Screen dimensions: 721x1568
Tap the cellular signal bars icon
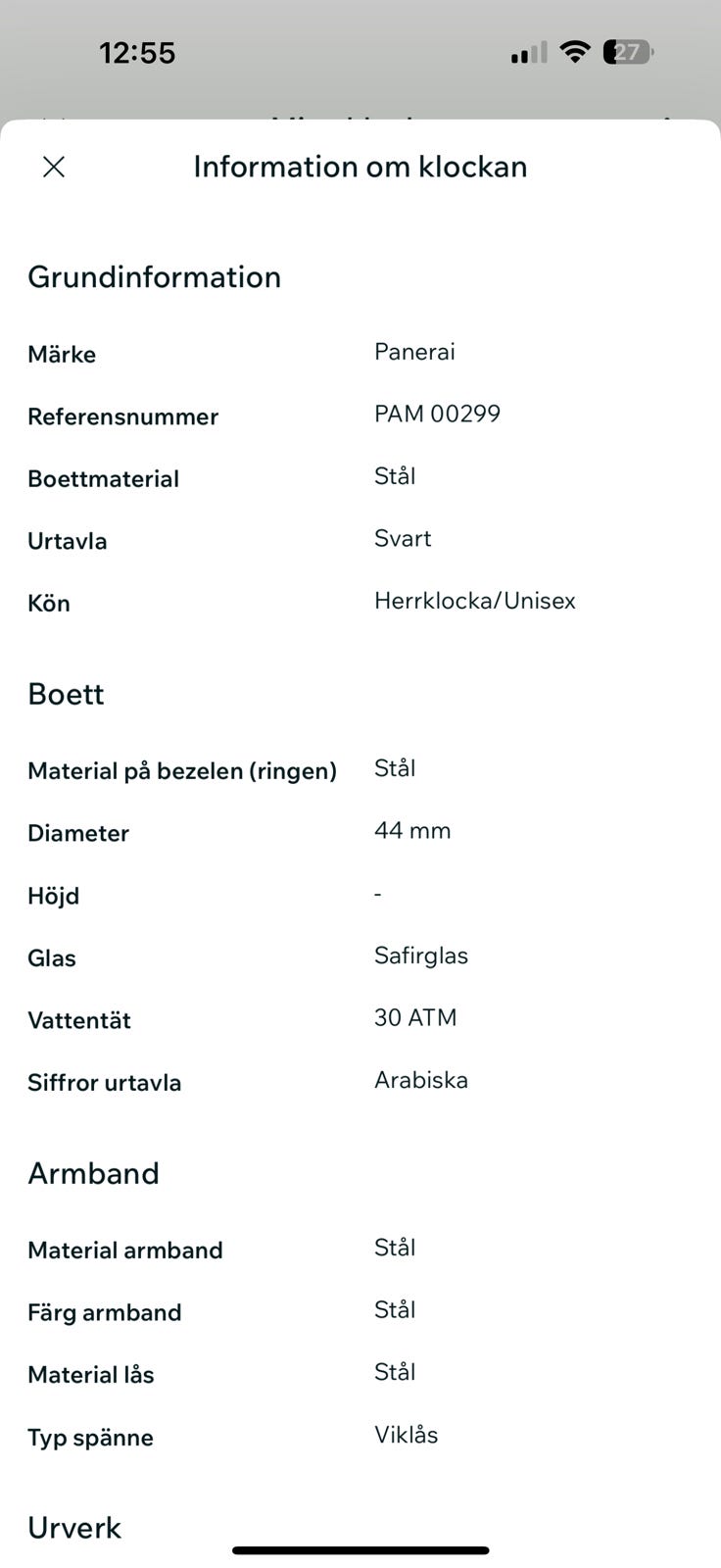point(529,53)
